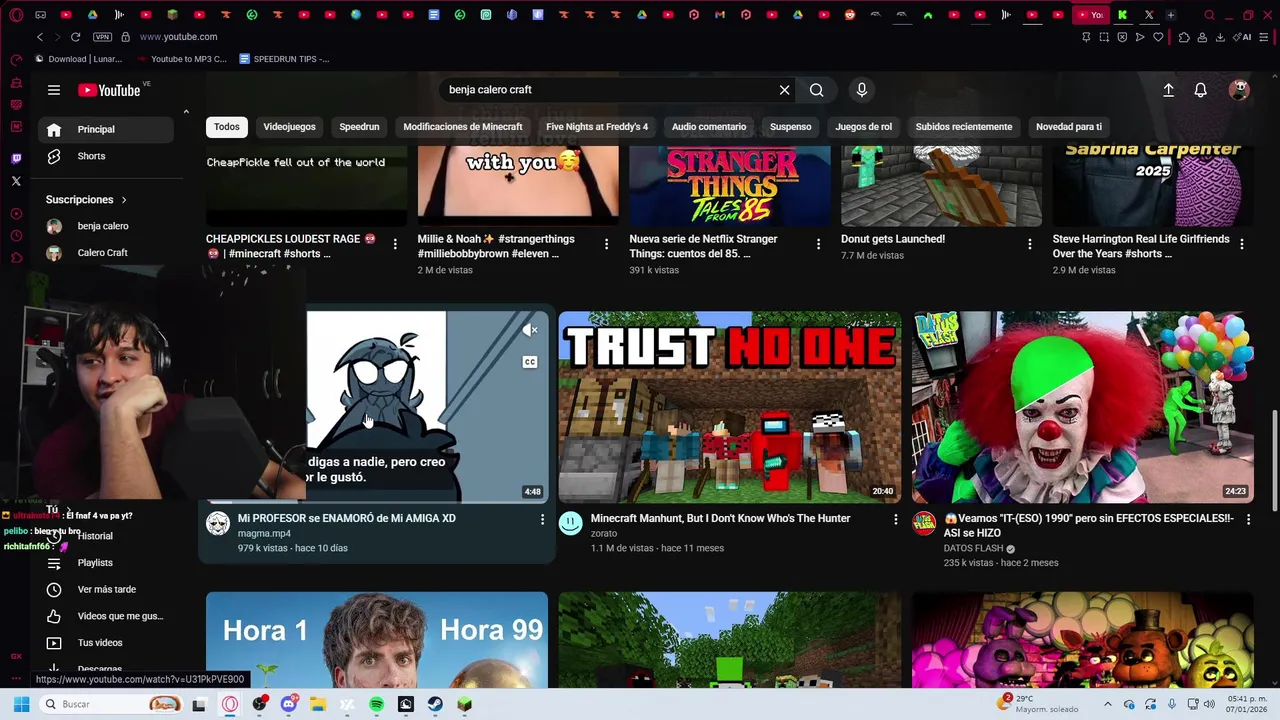Image resolution: width=1280 pixels, height=720 pixels.
Task: Click the www.youtube.com address bar
Action: pos(178,37)
